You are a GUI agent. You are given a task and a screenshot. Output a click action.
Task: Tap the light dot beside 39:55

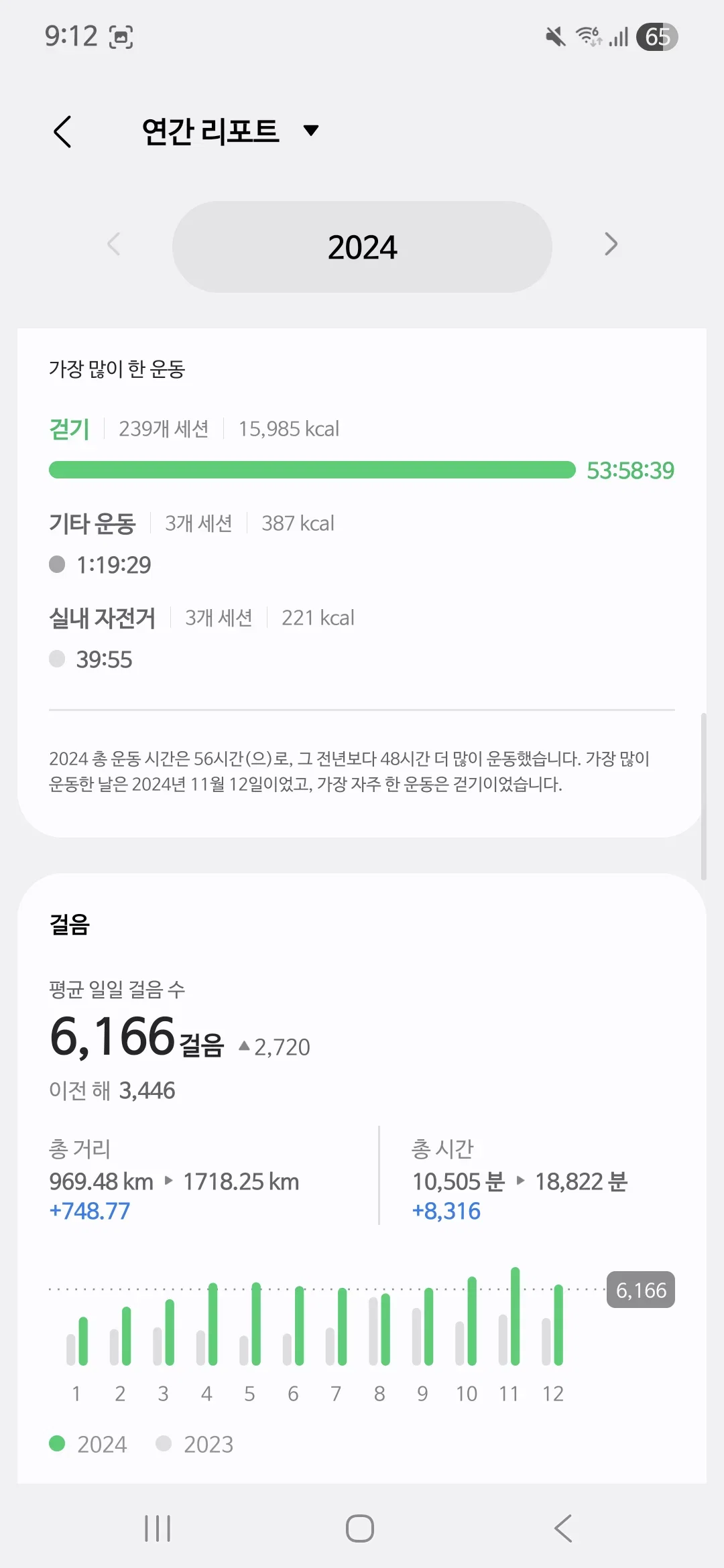[57, 659]
